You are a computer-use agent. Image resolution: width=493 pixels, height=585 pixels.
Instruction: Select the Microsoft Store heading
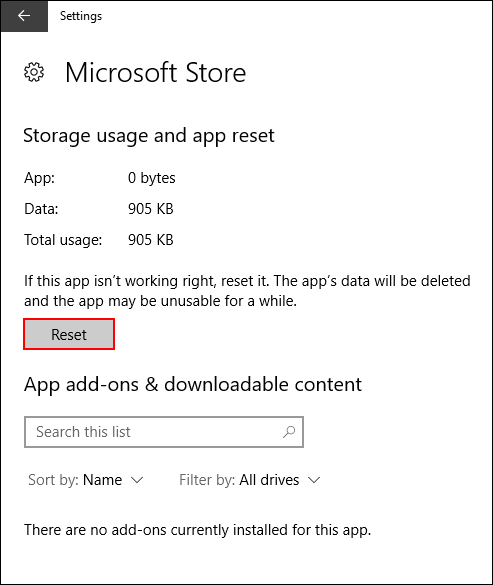click(x=155, y=72)
